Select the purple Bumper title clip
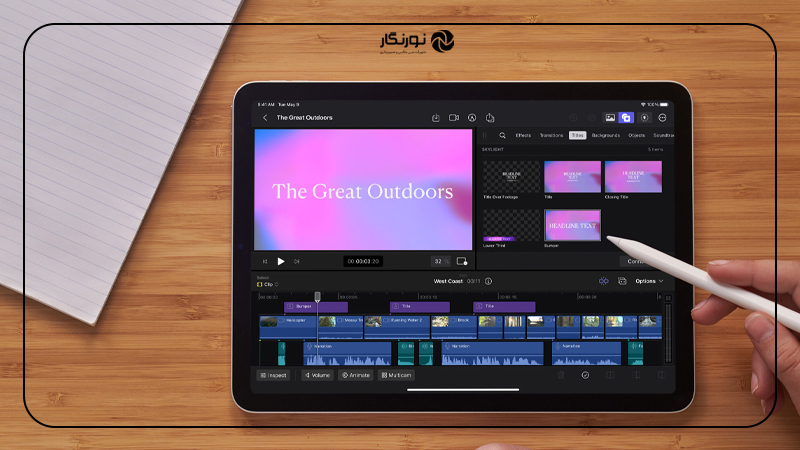 click(x=316, y=307)
